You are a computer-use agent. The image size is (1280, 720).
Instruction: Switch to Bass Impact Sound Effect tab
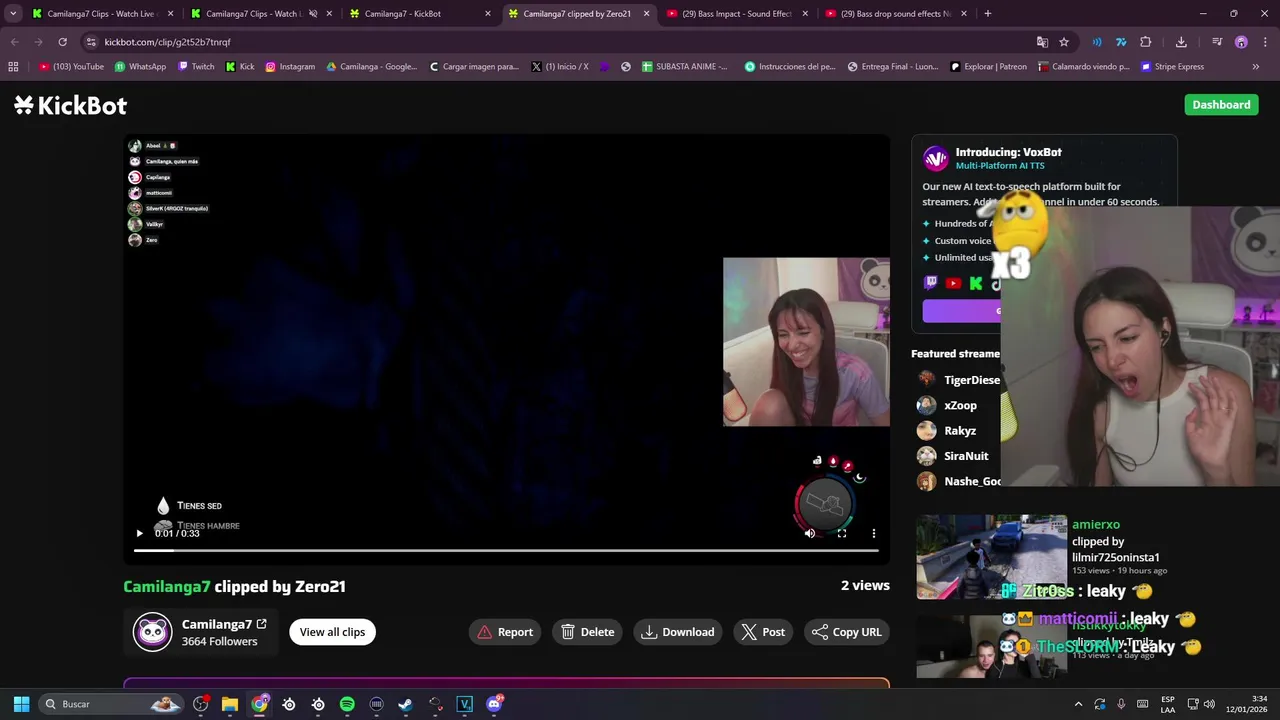[x=735, y=14]
